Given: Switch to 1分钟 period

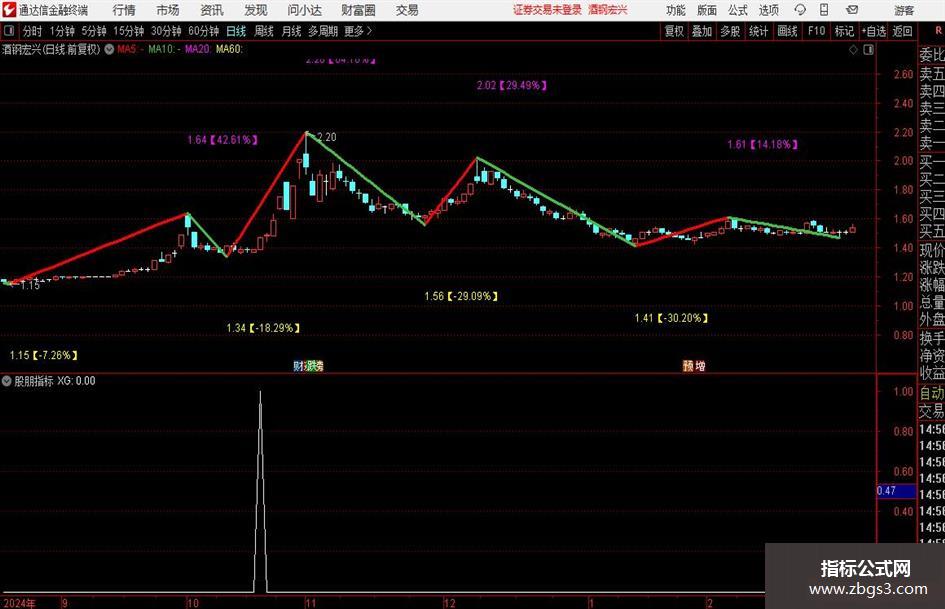Looking at the screenshot, I should (62, 31).
